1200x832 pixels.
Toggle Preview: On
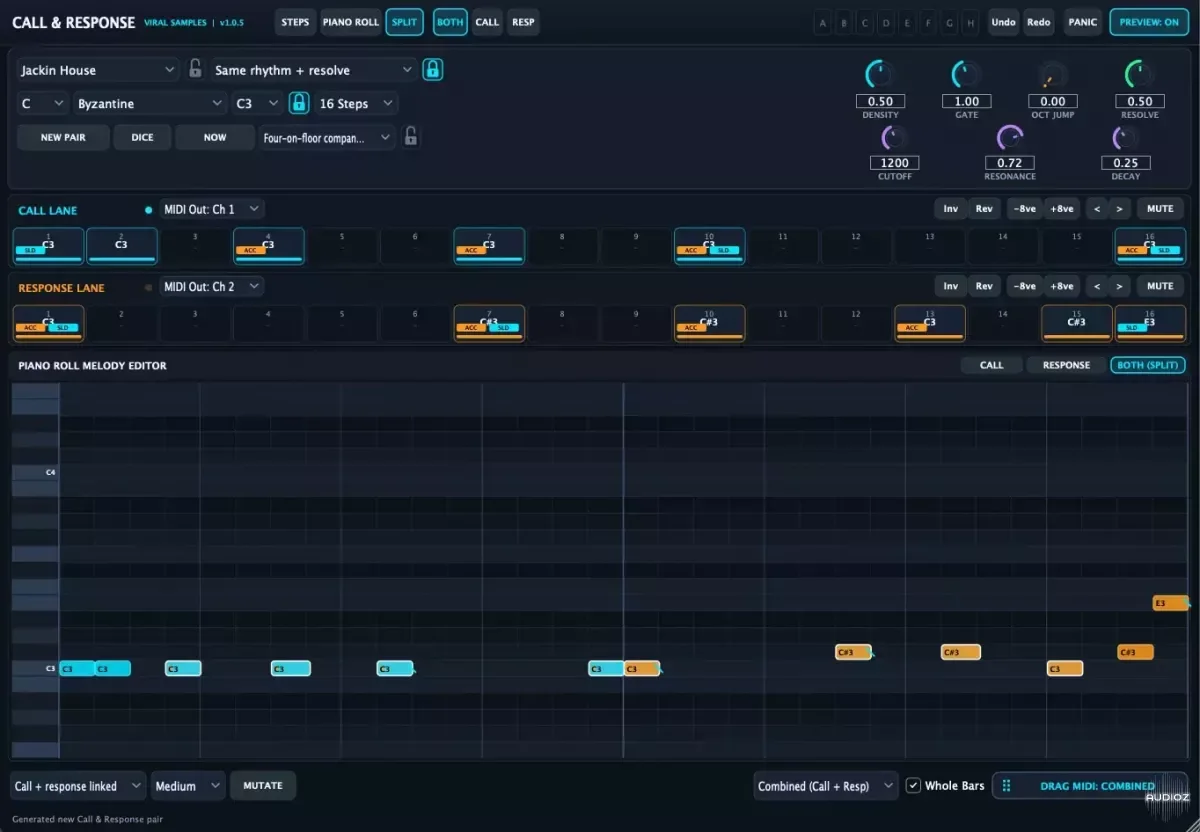point(1149,22)
